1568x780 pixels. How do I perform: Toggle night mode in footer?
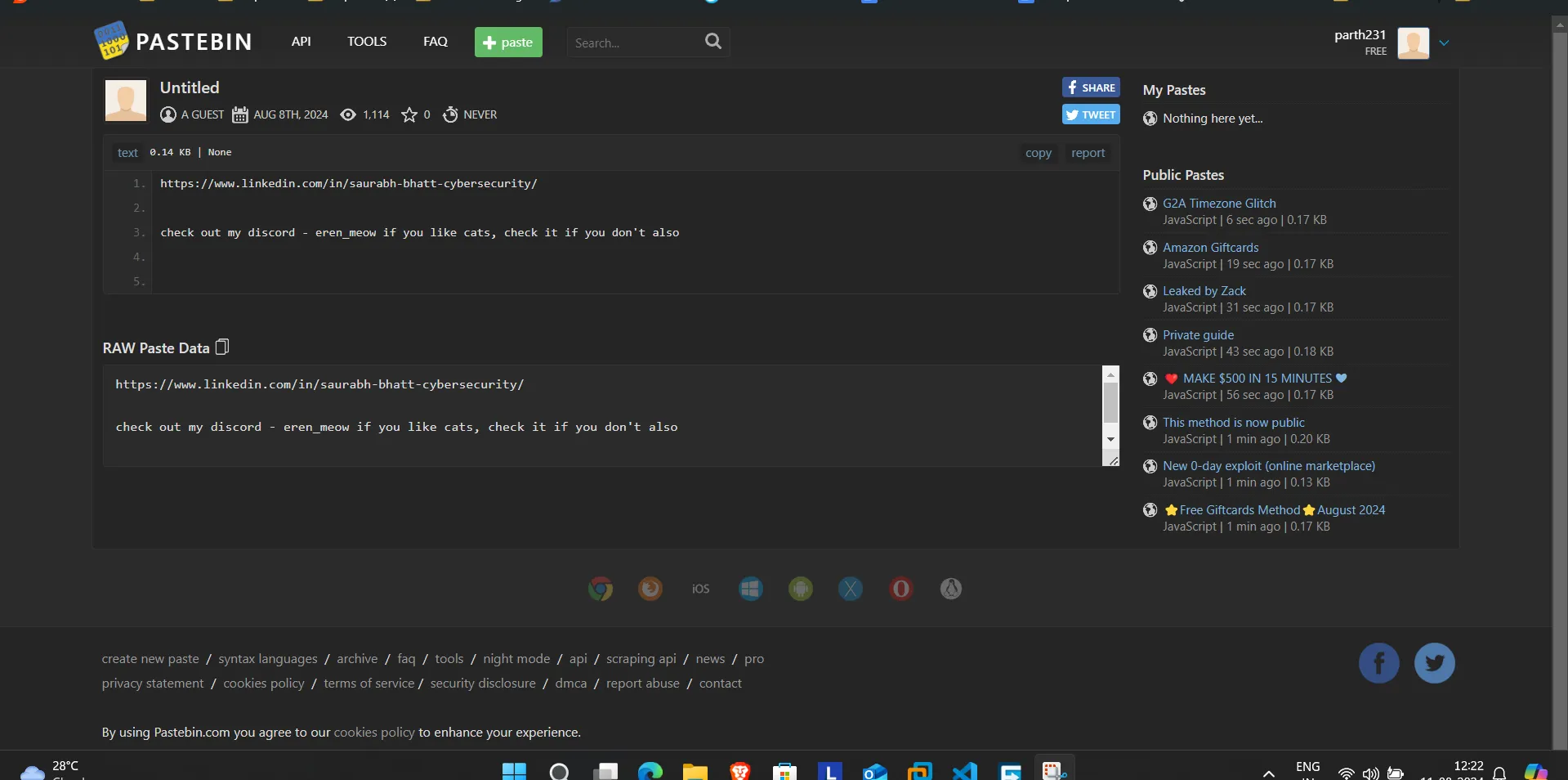(516, 659)
